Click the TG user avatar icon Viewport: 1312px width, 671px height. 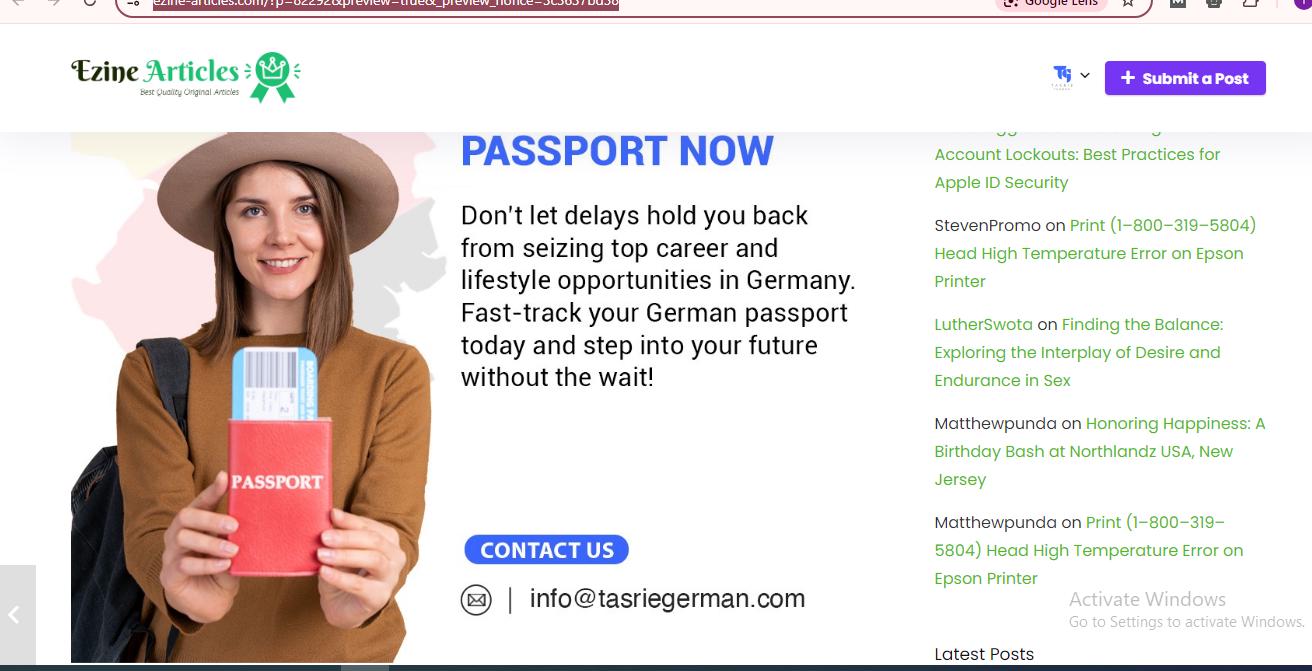coord(1062,76)
